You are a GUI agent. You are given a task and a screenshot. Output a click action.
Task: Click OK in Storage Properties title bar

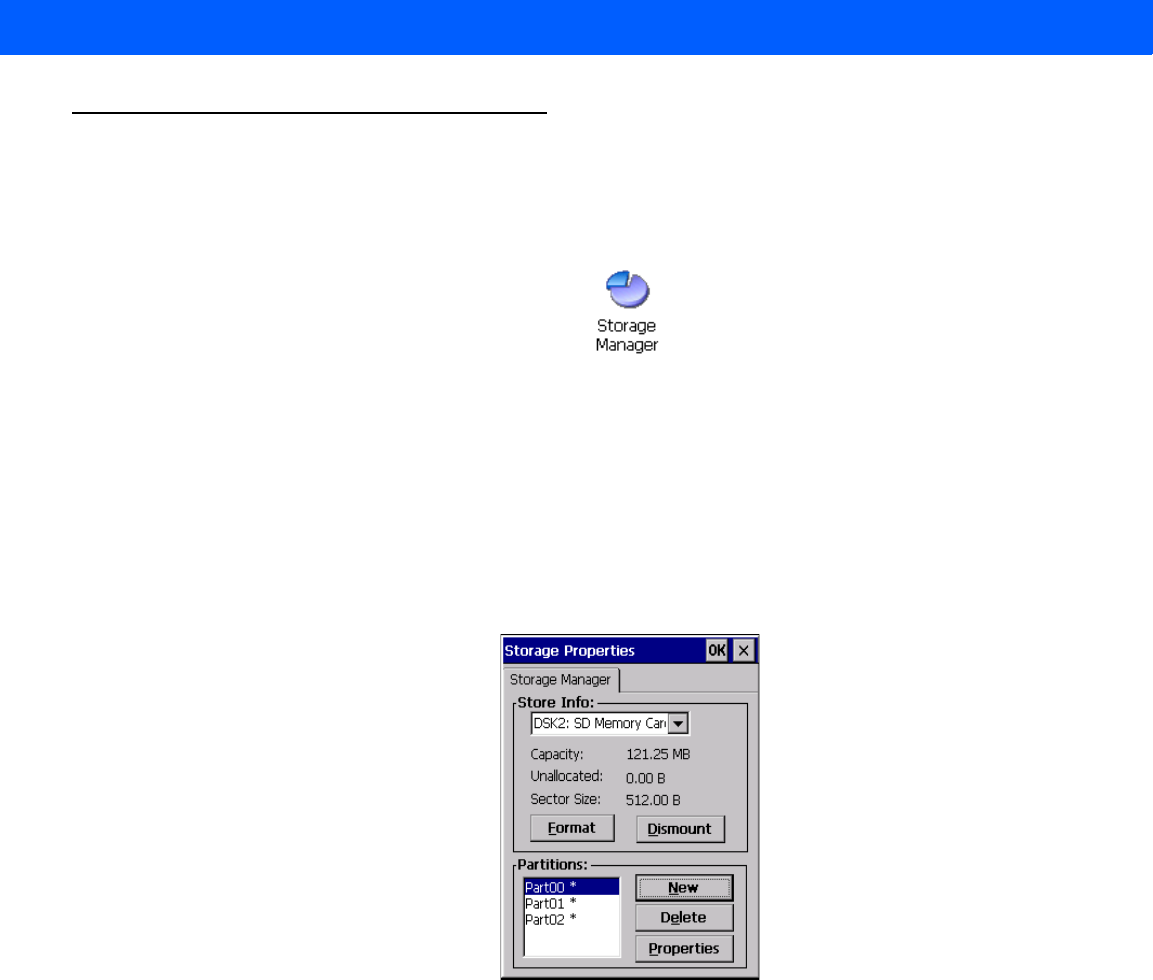tap(717, 650)
